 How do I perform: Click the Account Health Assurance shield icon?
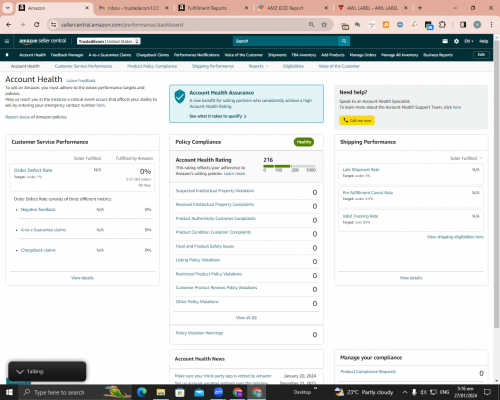(180, 96)
